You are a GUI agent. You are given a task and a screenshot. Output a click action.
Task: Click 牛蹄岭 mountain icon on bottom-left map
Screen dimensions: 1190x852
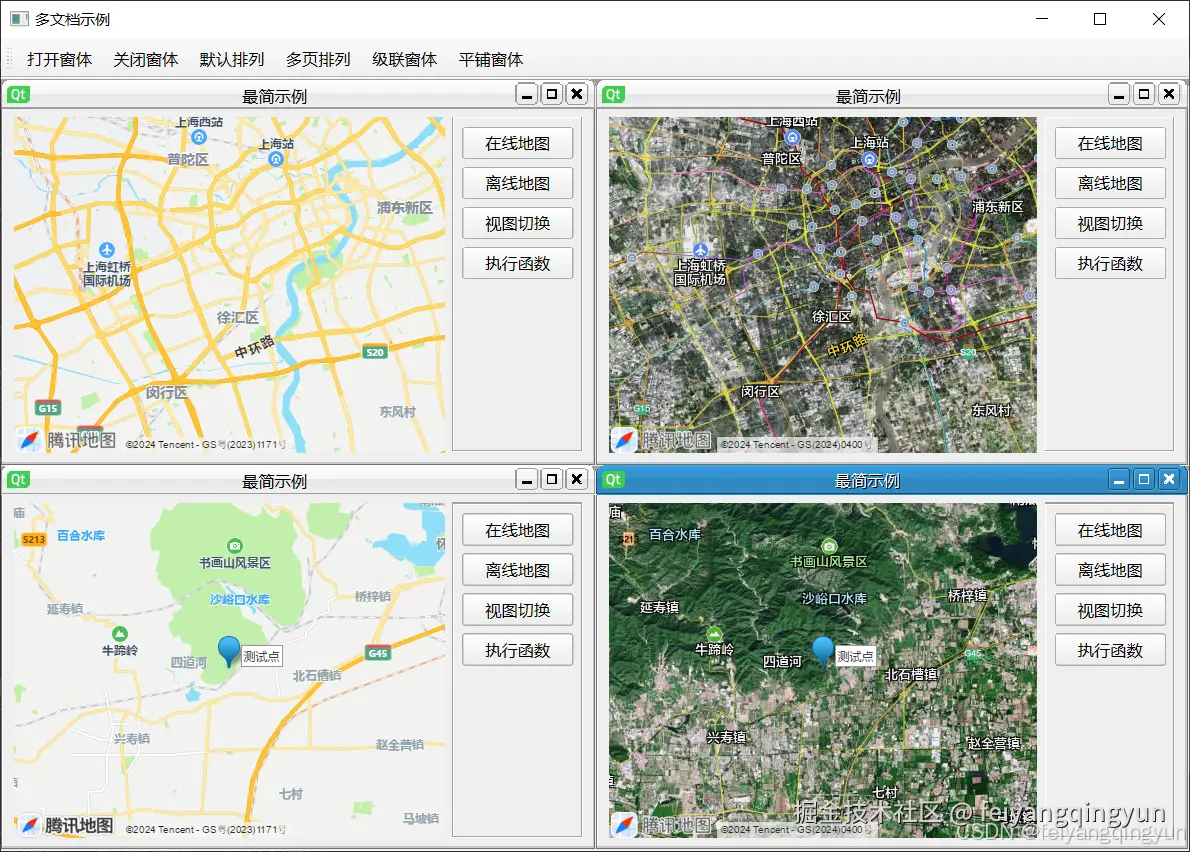click(120, 633)
